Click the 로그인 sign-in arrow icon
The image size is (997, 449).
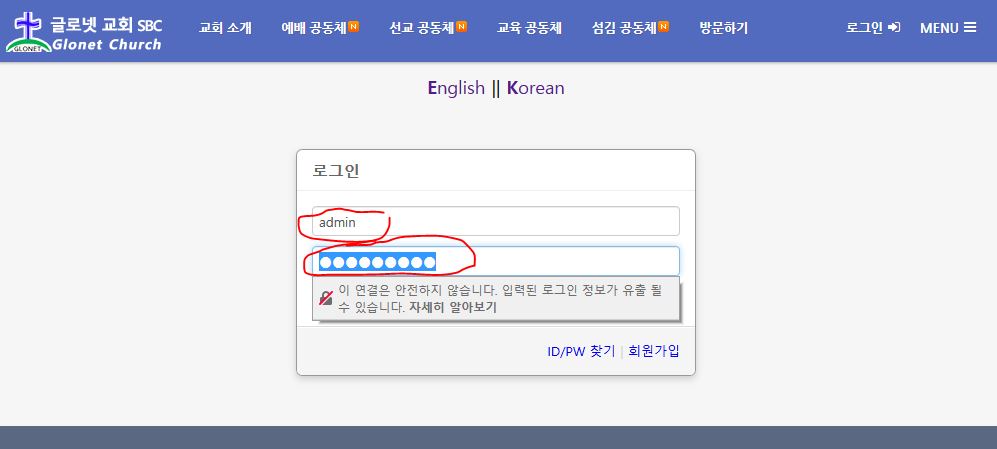[x=893, y=28]
